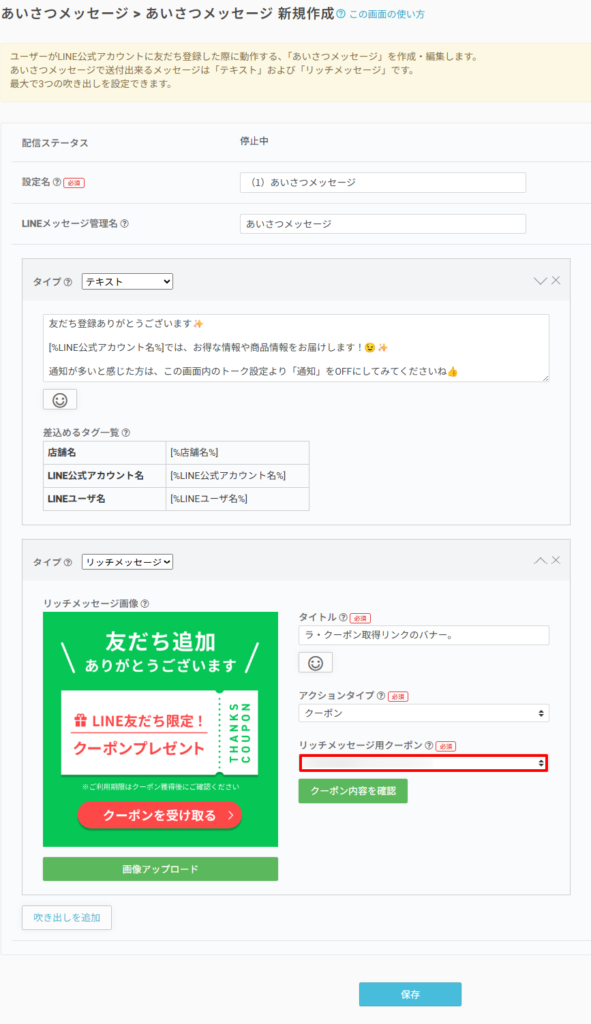
Task: Click help icon beside リッチメッセージ画像 label
Action: pyautogui.click(x=145, y=604)
